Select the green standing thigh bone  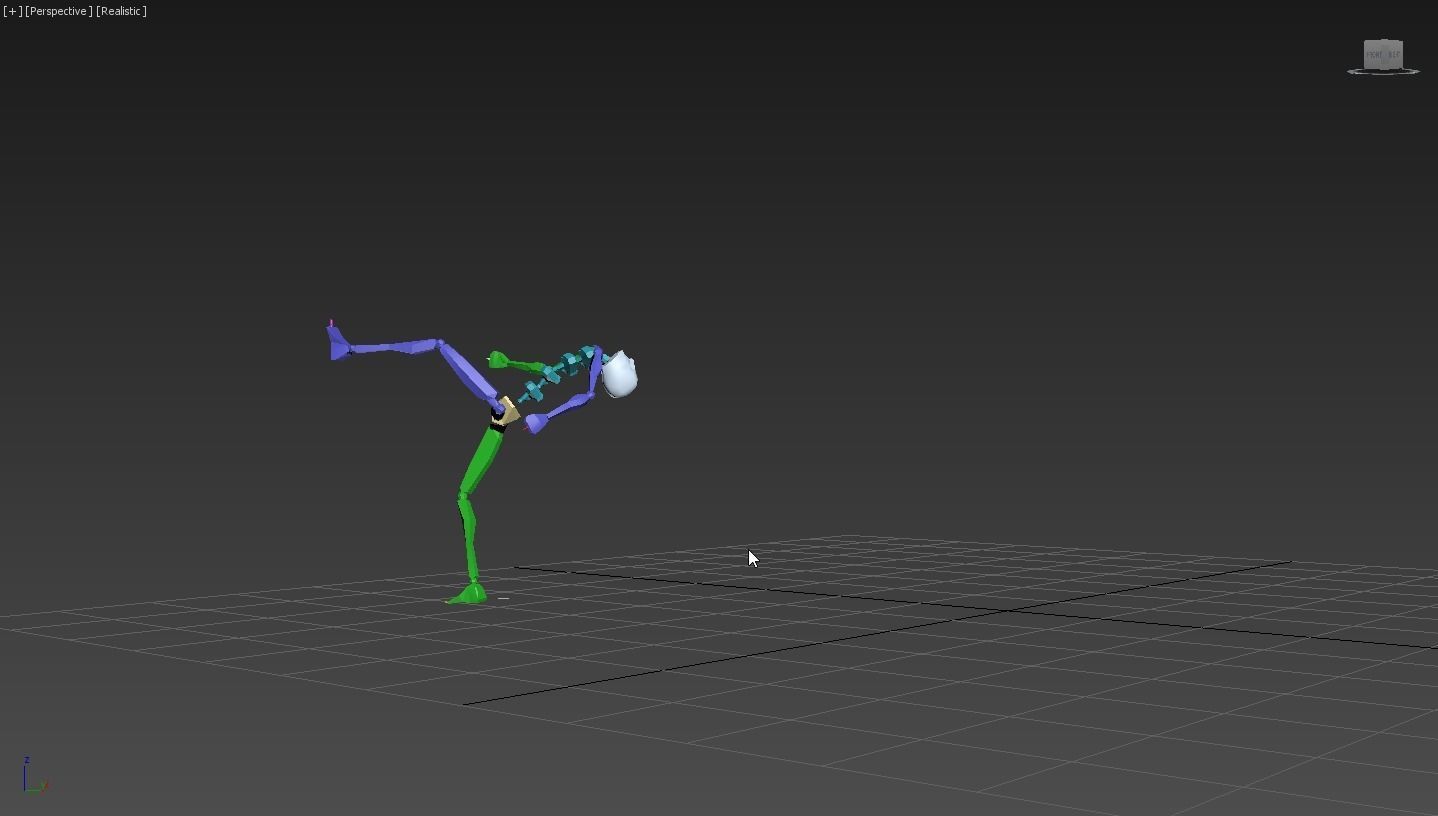481,458
